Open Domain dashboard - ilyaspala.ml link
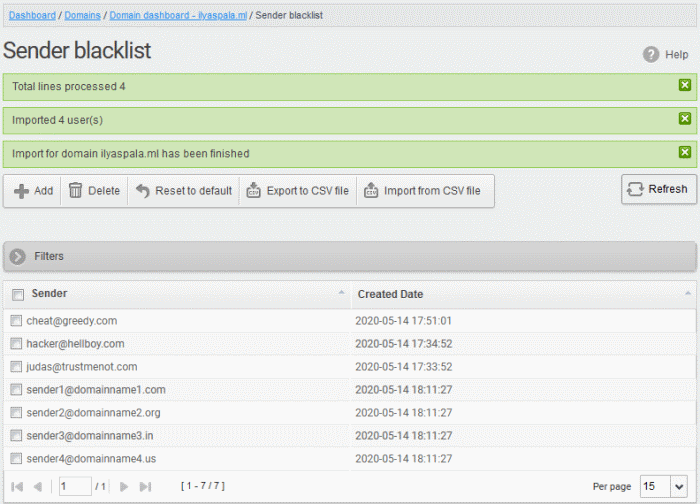This screenshot has width=700, height=504. pos(178,15)
